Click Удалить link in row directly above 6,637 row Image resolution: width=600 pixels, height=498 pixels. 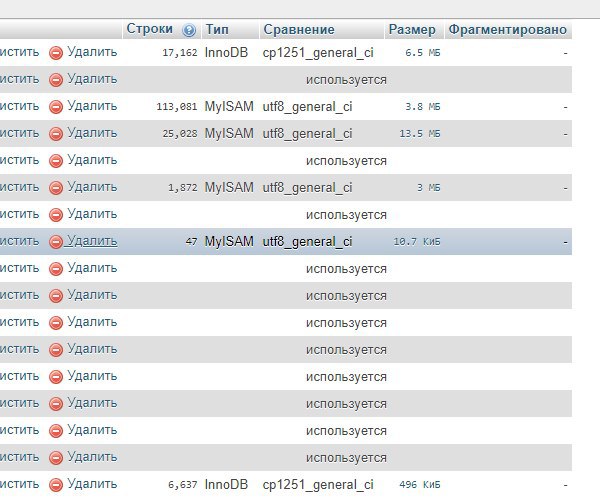[x=92, y=457]
